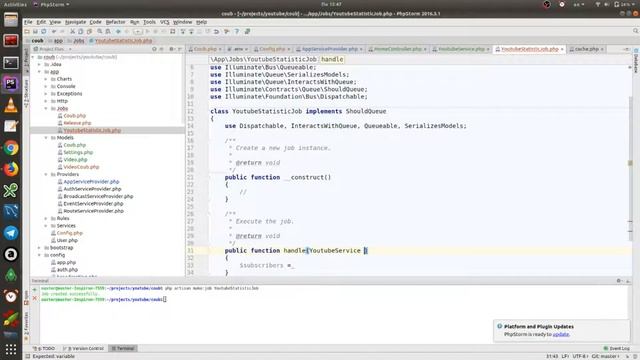Show applications grid in the dock

(11, 349)
